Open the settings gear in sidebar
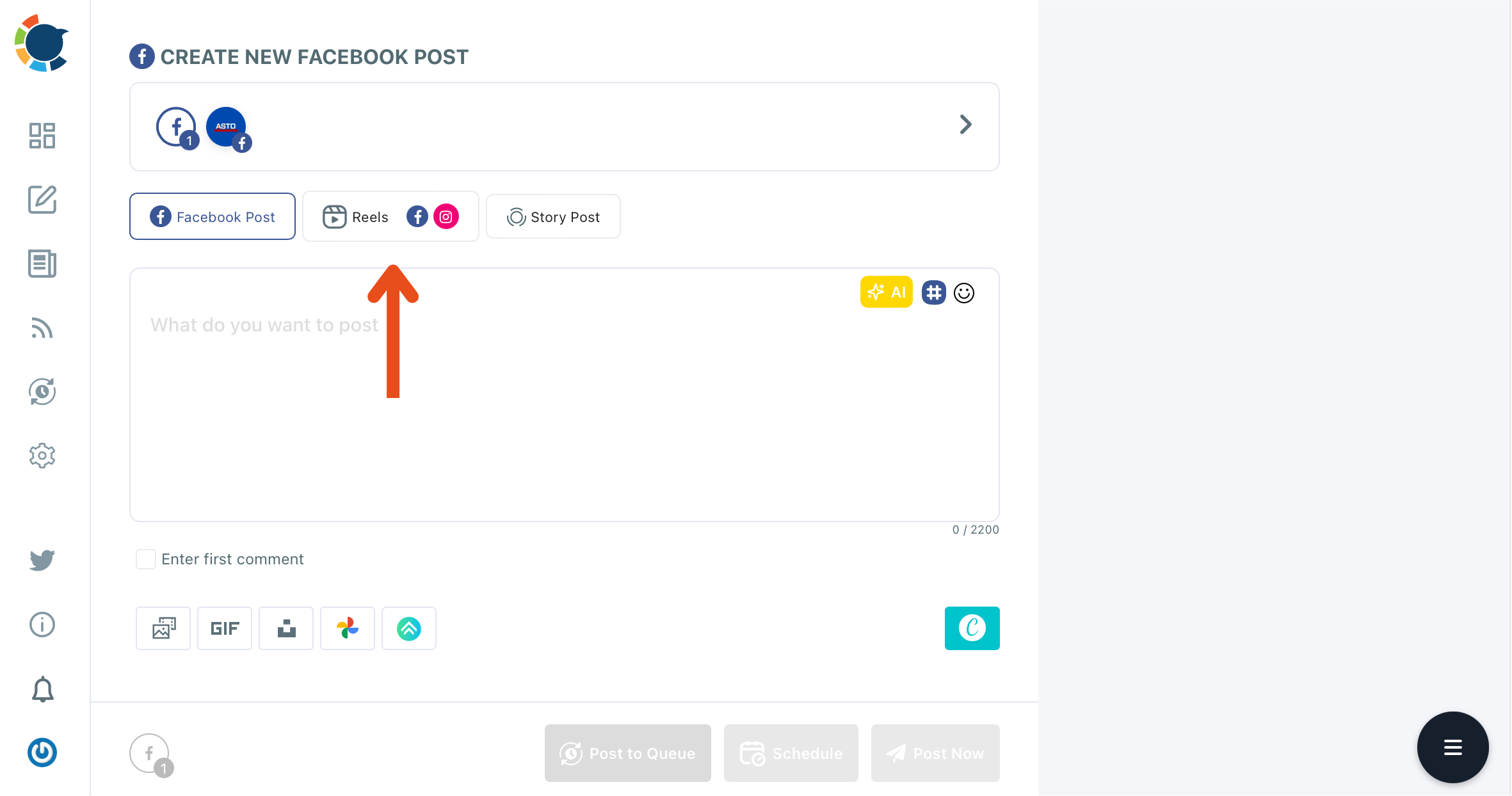Screen dimensions: 1512x796 pos(42,456)
